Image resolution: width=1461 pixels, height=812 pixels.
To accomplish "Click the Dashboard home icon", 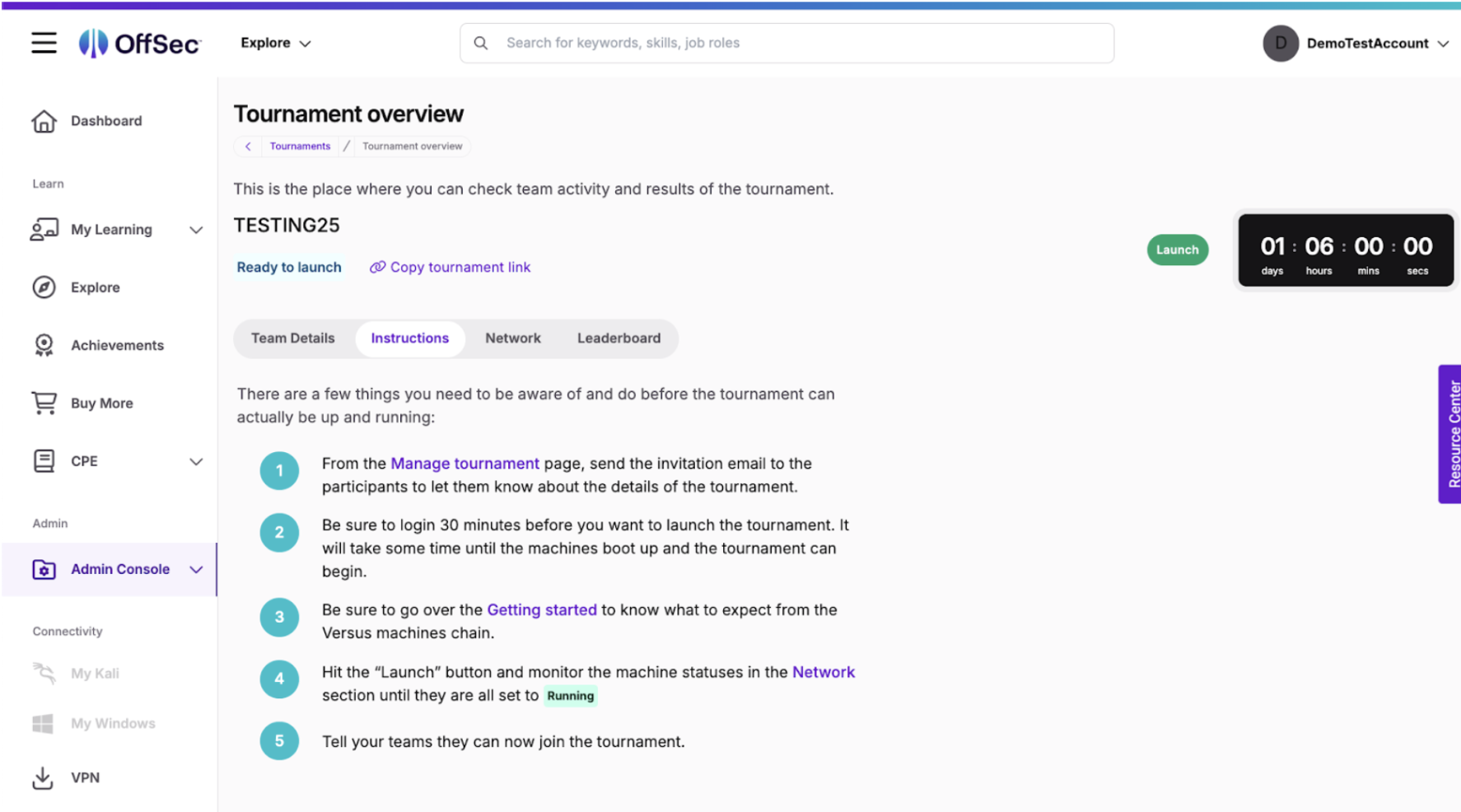I will 44,121.
